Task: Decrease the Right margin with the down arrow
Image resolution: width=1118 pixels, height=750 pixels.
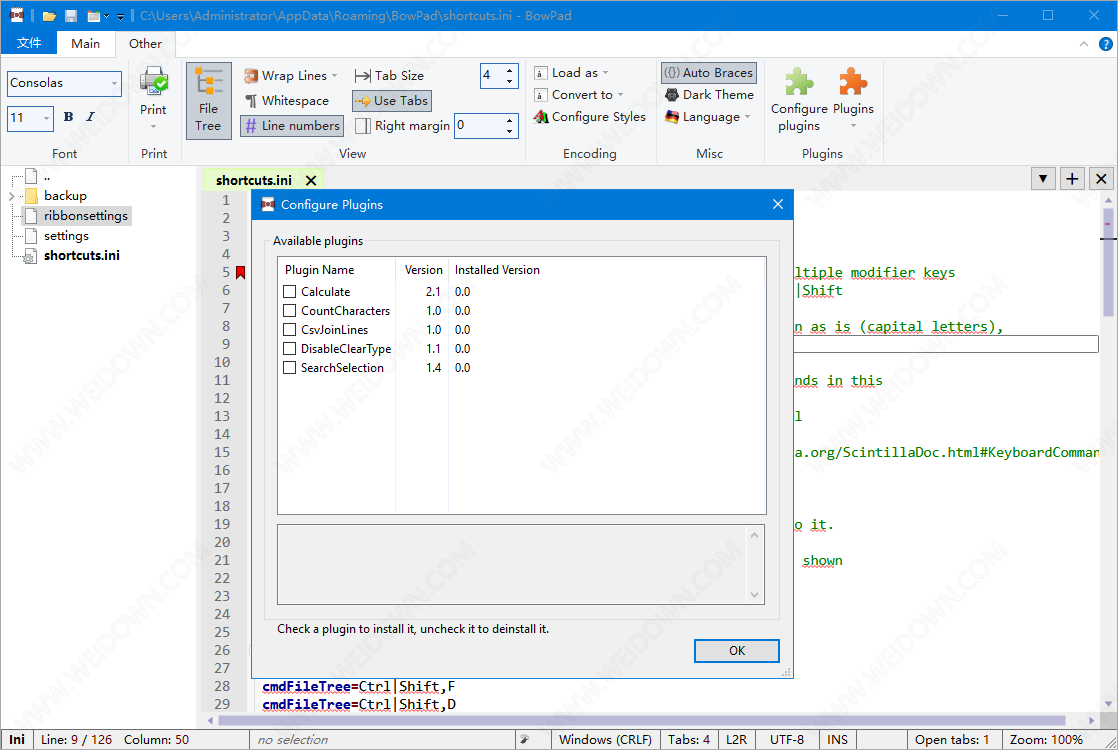Action: click(509, 132)
